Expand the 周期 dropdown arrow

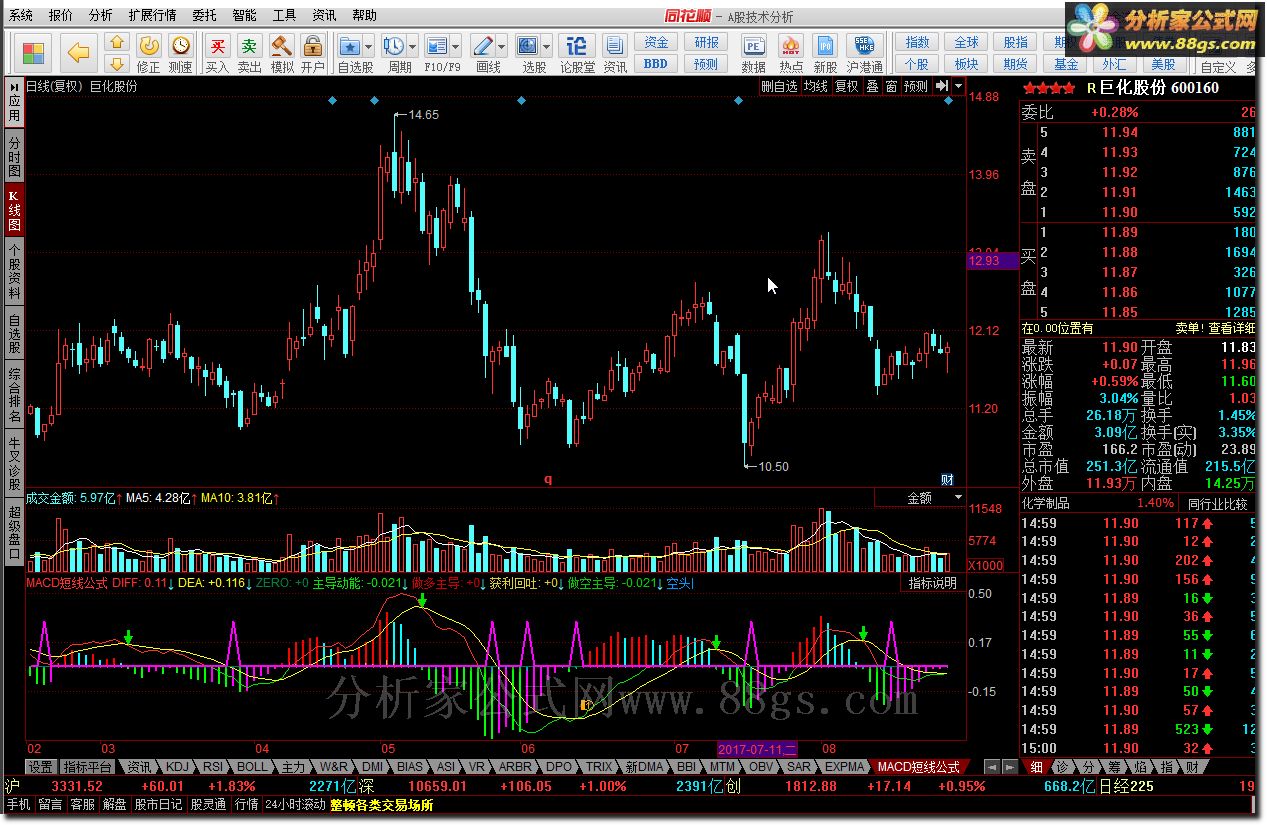(412, 46)
